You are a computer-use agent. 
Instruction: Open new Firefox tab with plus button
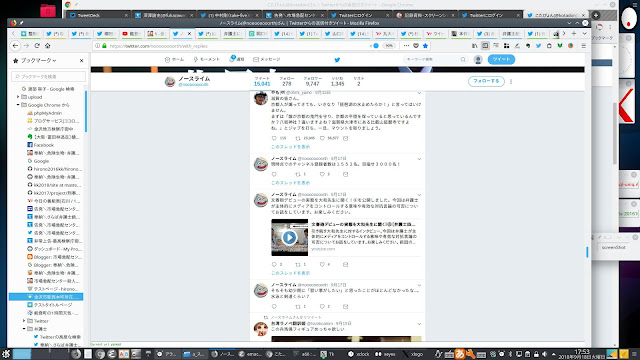(574, 33)
